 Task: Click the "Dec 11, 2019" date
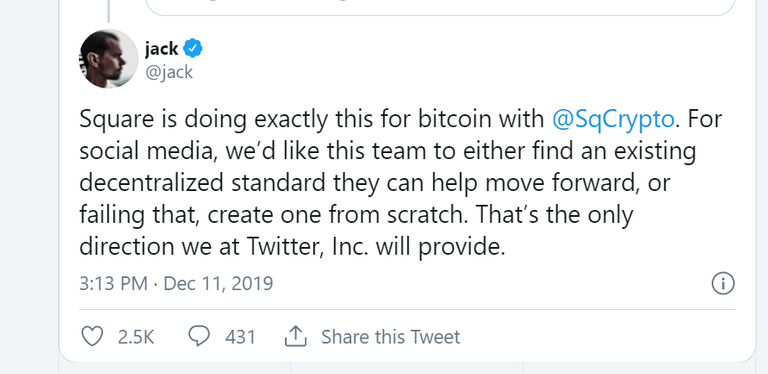(218, 283)
